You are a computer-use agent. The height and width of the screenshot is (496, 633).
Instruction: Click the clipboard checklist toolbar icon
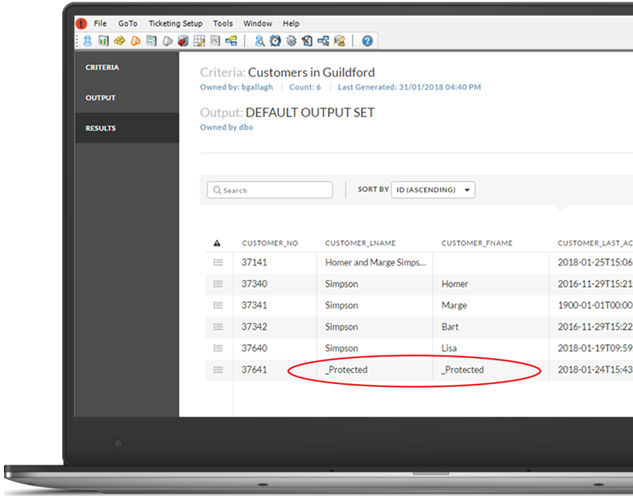[x=307, y=41]
